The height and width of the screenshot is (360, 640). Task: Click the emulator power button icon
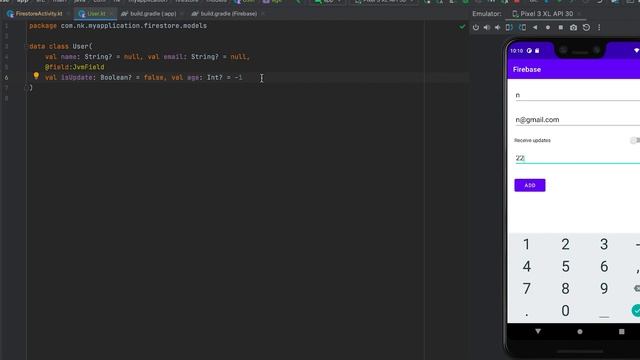[x=476, y=27]
